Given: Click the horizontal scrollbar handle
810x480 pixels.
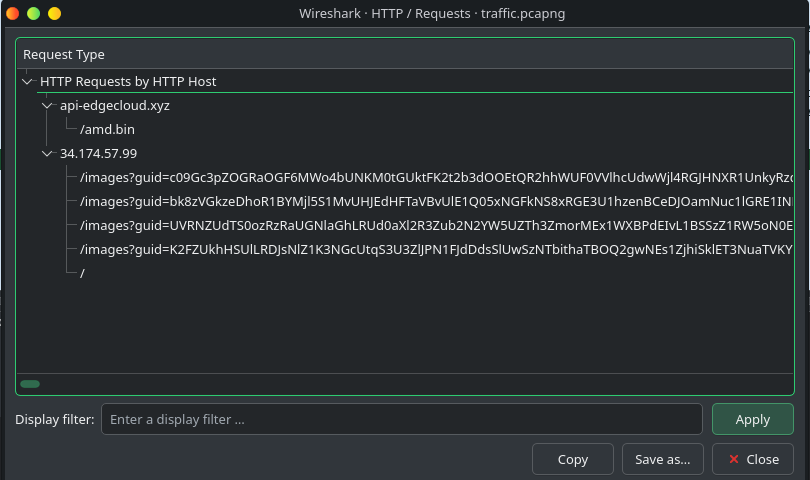Looking at the screenshot, I should (30, 383).
